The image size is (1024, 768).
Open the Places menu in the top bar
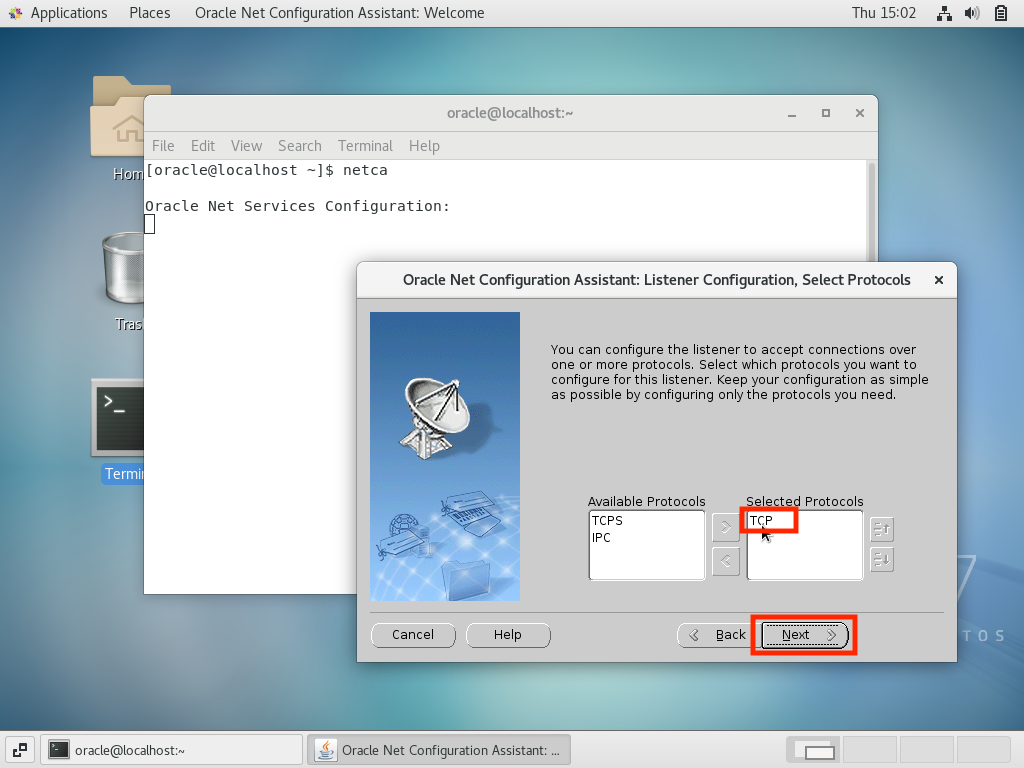click(x=150, y=13)
